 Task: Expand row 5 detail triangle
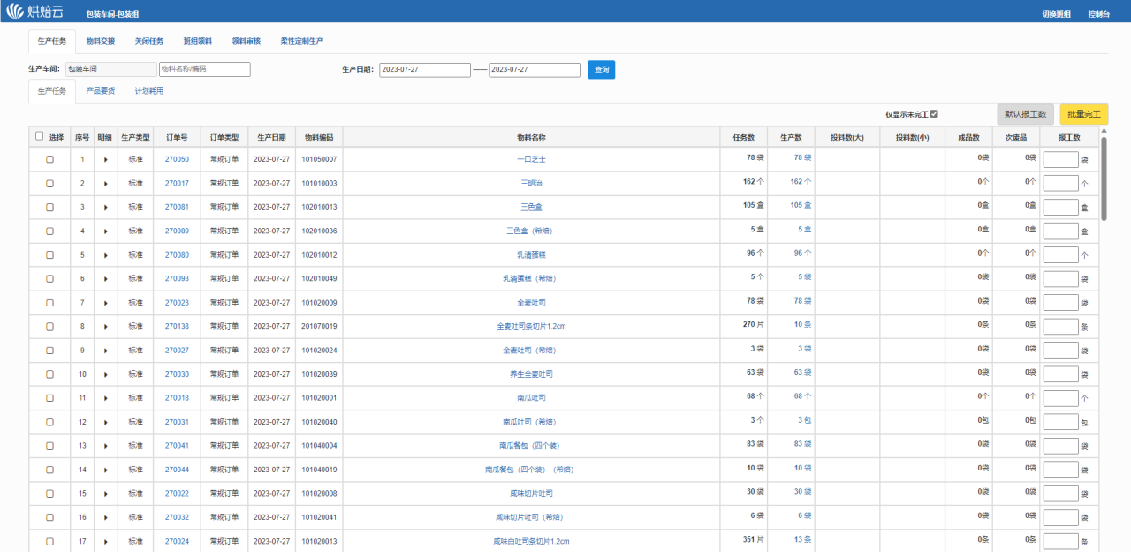[x=105, y=255]
